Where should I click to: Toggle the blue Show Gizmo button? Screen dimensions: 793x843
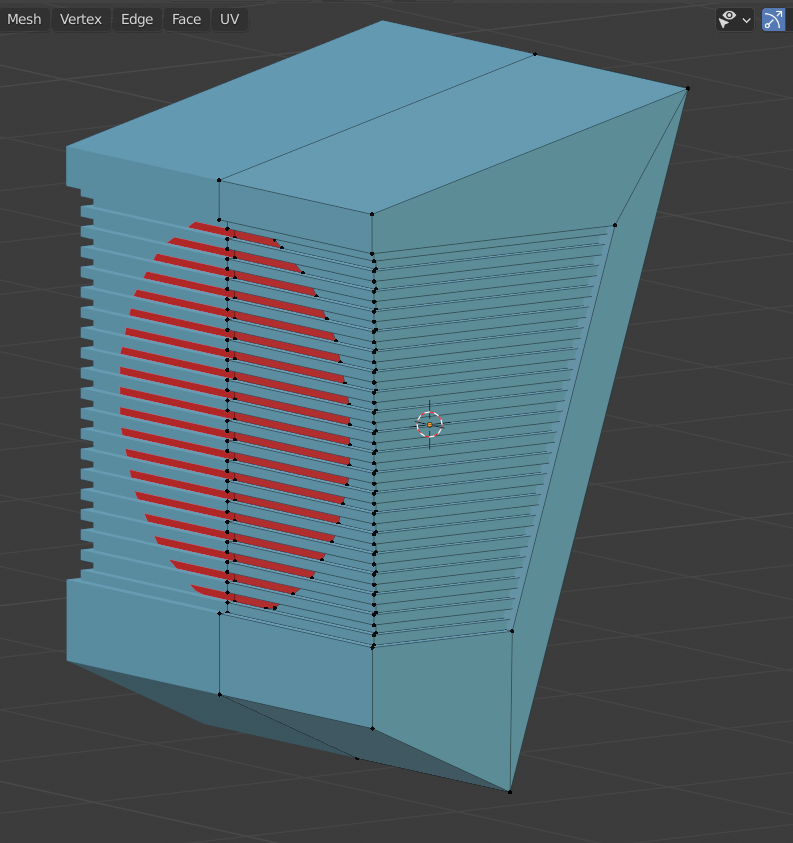click(x=773, y=19)
